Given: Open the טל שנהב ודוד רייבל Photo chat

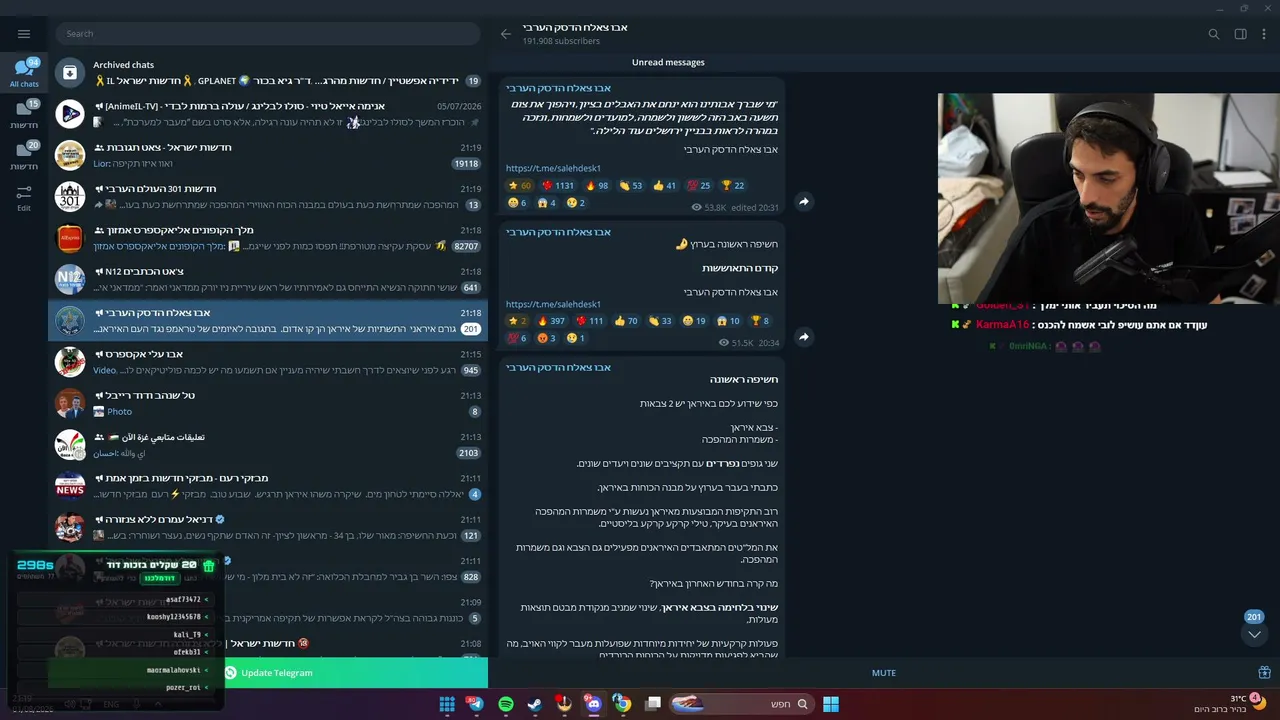Looking at the screenshot, I should point(268,403).
